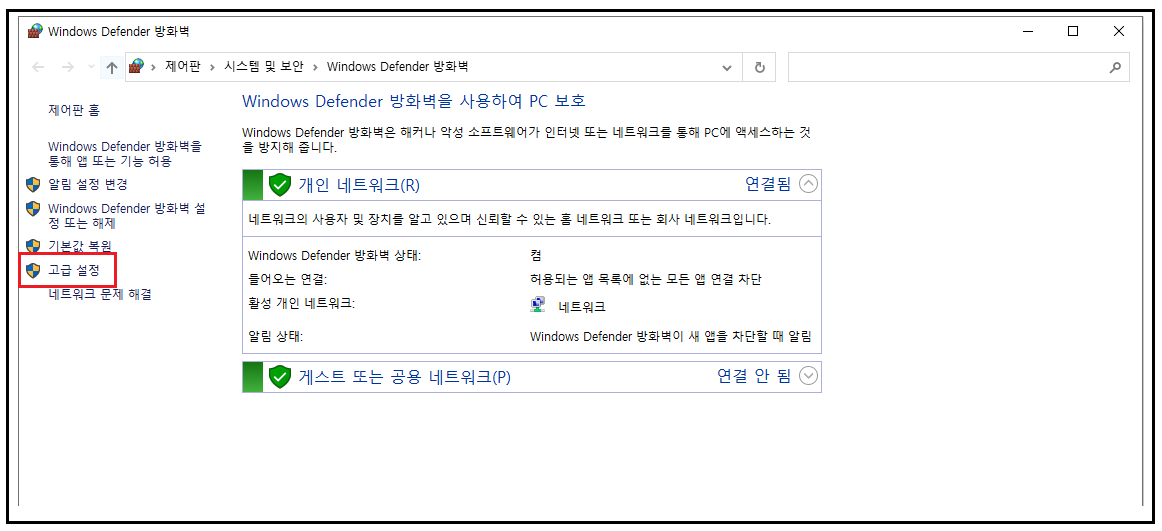
Task: Click the Windows Defender 방화벽 상태 label
Action: coord(334,256)
